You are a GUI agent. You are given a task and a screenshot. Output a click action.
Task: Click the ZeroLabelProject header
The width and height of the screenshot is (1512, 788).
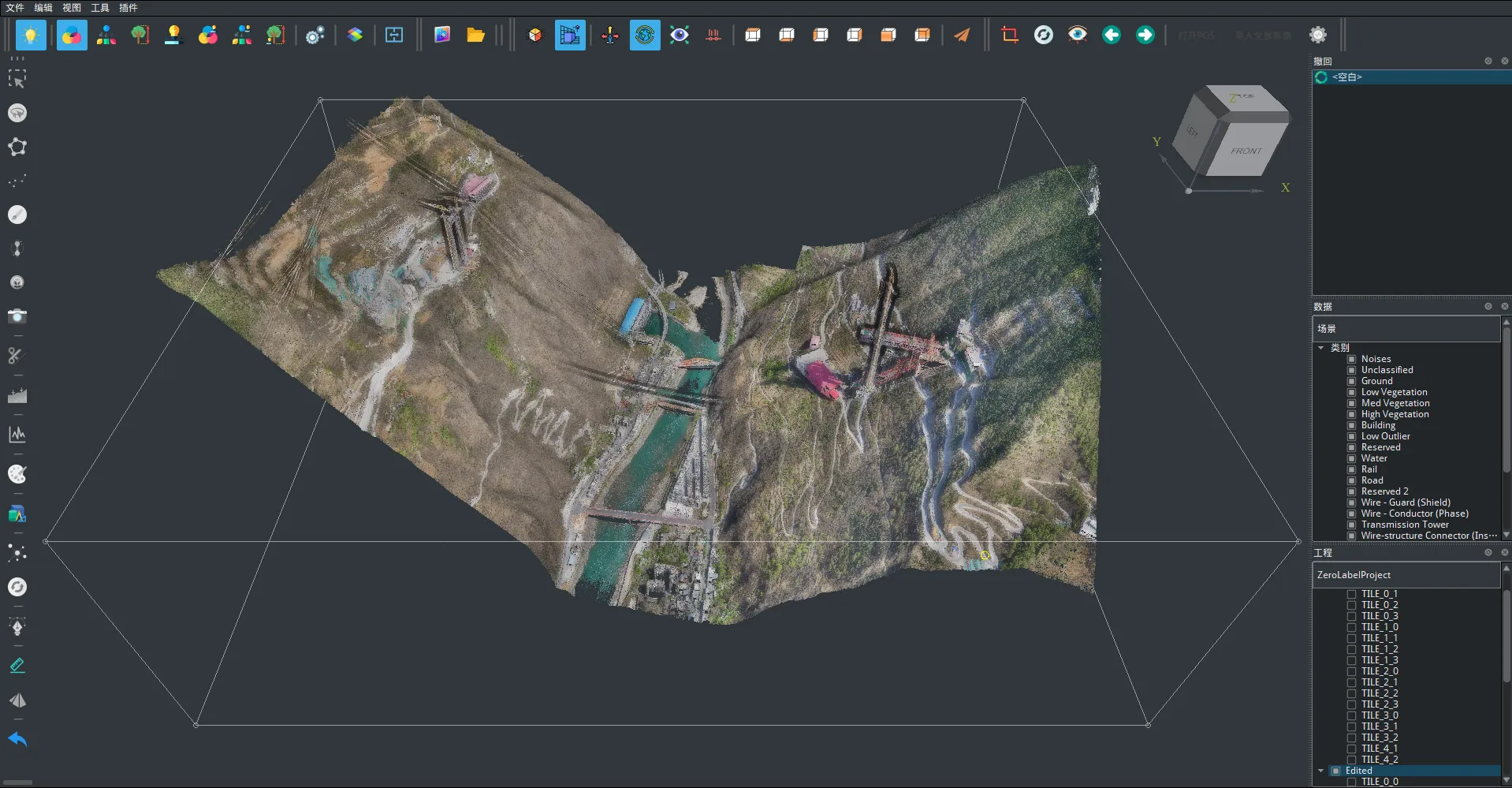(1354, 575)
